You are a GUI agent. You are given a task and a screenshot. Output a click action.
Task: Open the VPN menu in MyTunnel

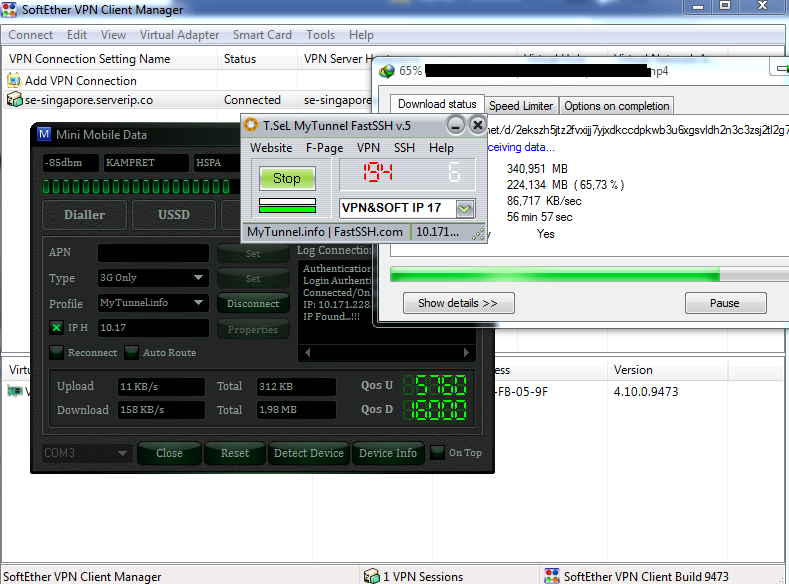(x=368, y=148)
